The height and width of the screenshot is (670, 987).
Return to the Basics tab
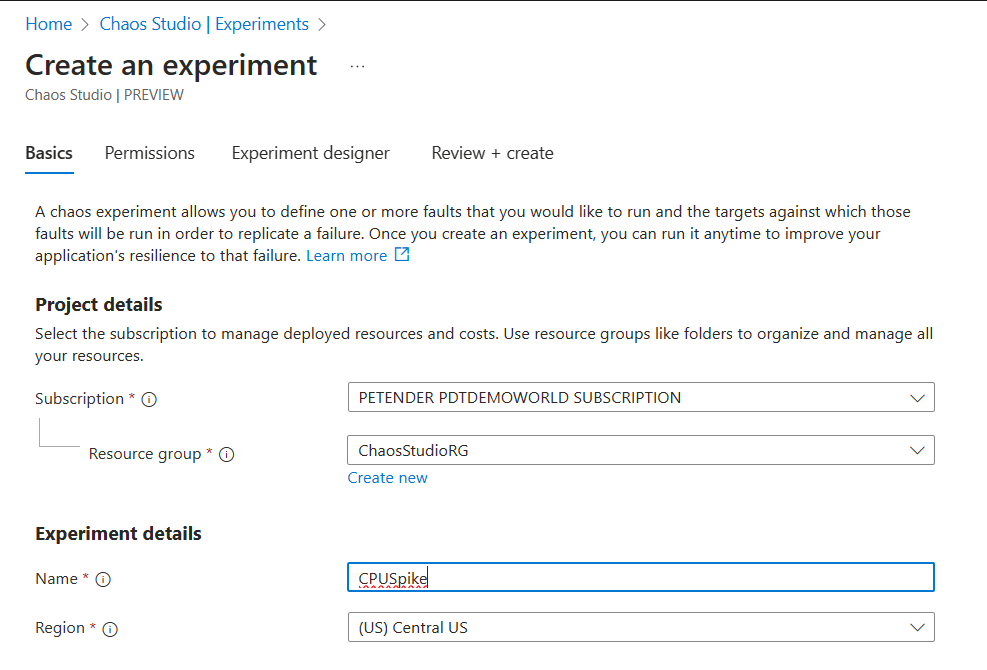click(48, 153)
